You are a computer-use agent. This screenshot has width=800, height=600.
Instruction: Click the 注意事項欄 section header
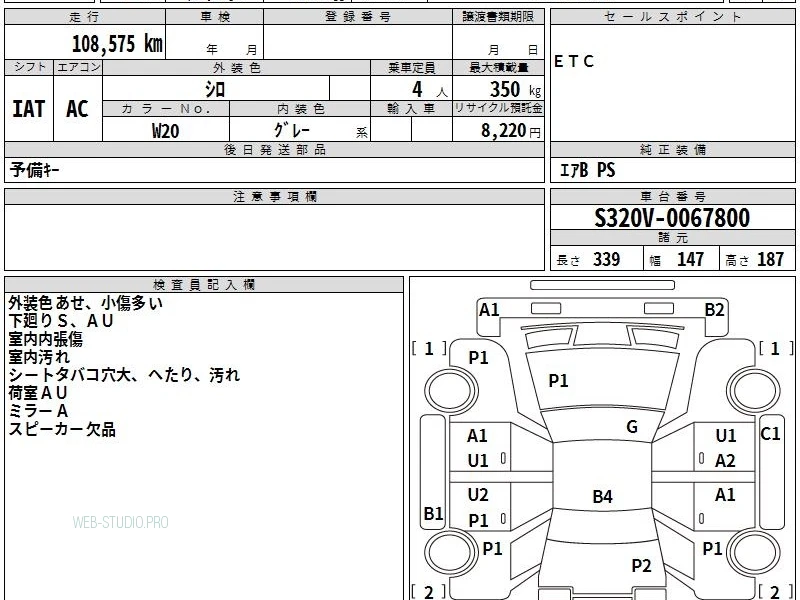point(274,196)
